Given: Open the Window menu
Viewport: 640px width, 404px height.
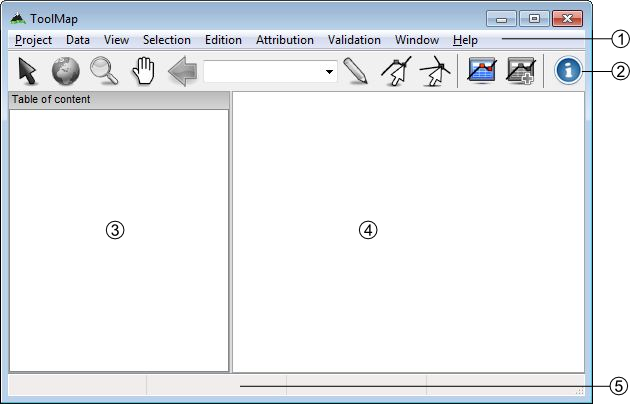Looking at the screenshot, I should 417,40.
